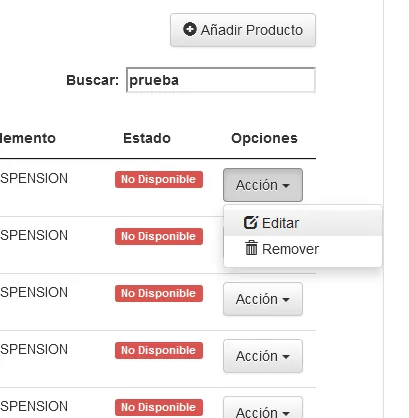Screen dimensions: 409x418
Task: Click the pencil edit icon beside Editar
Action: 251,222
